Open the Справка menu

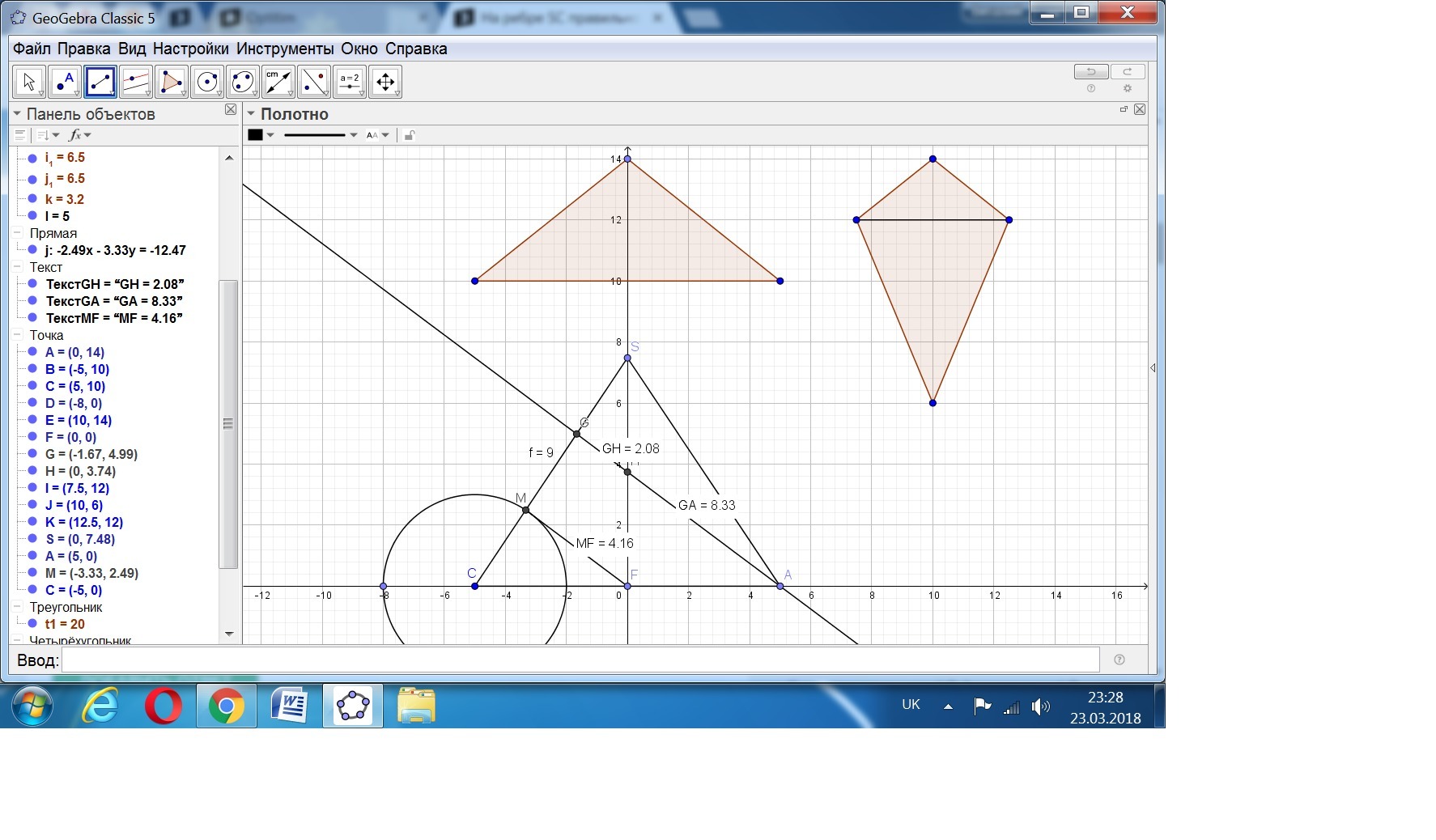click(416, 49)
